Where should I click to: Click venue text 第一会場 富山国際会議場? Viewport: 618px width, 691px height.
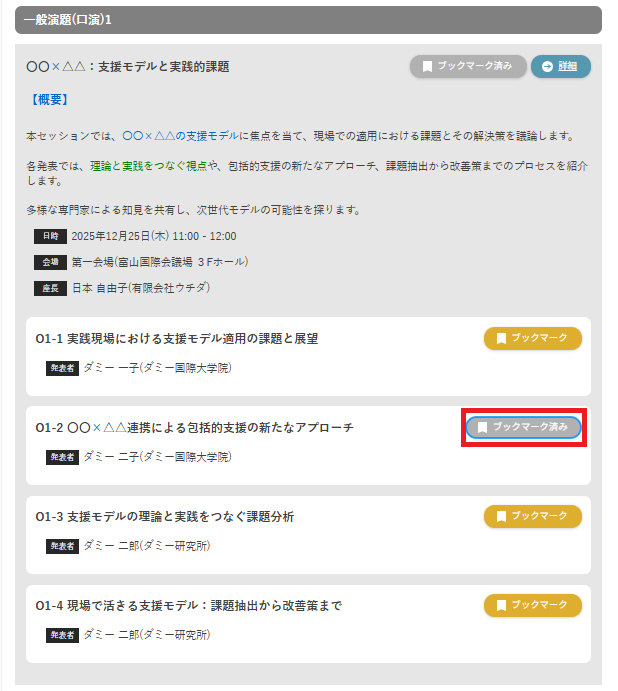tap(160, 262)
